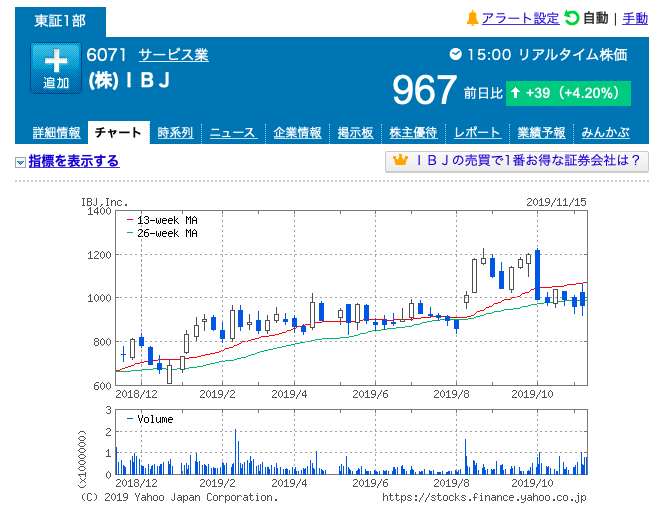Click the stock code 6071
Screen dimensions: 658x512
pyautogui.click(x=106, y=55)
